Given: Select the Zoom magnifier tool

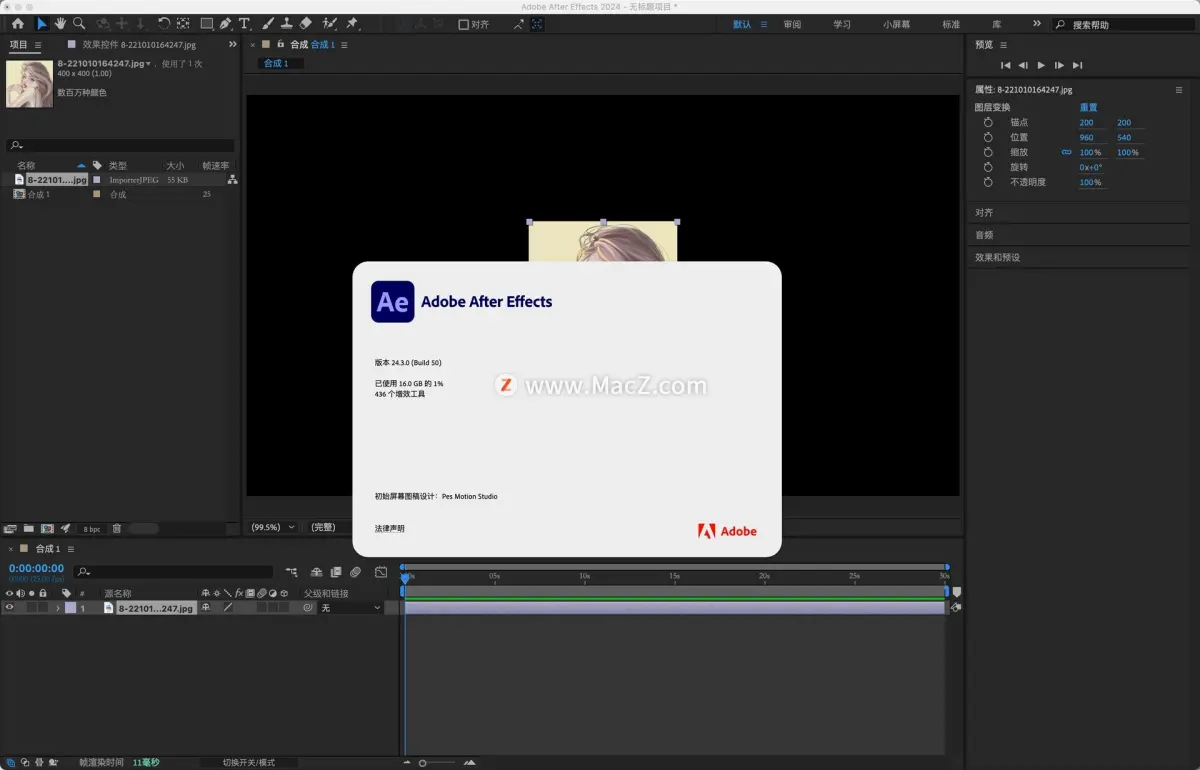Looking at the screenshot, I should (x=78, y=23).
